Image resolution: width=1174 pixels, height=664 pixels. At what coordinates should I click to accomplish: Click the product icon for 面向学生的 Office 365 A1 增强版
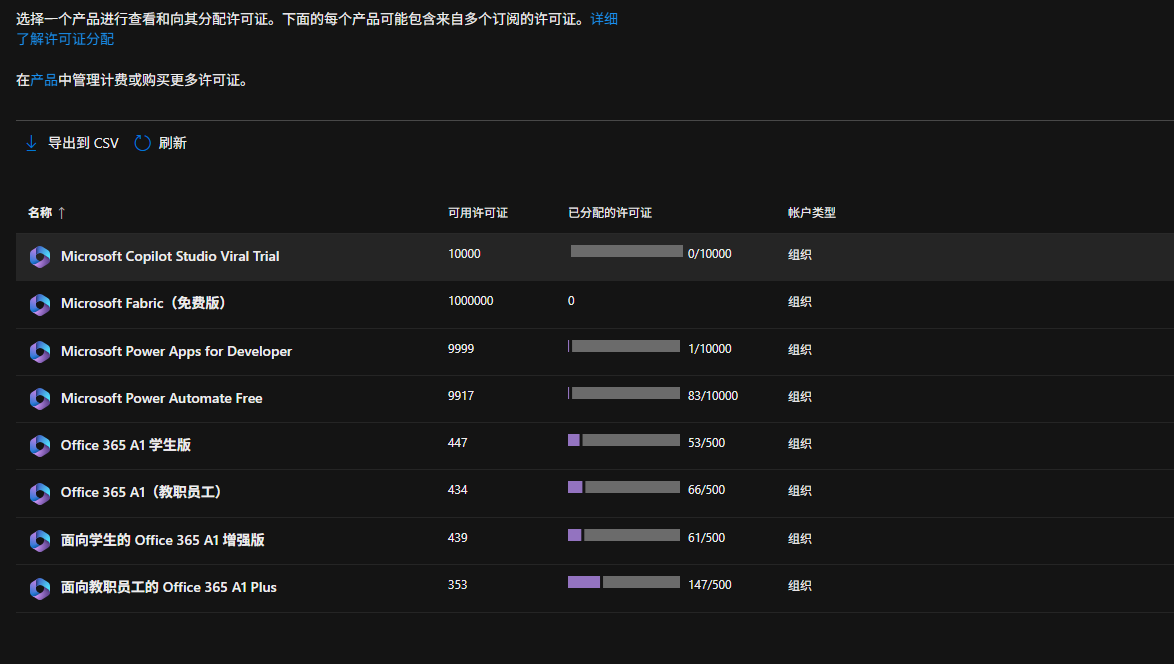[x=40, y=540]
